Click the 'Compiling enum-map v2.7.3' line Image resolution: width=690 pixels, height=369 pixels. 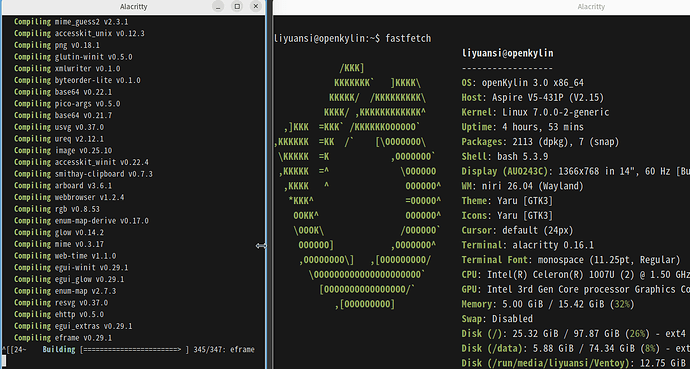click(65, 291)
